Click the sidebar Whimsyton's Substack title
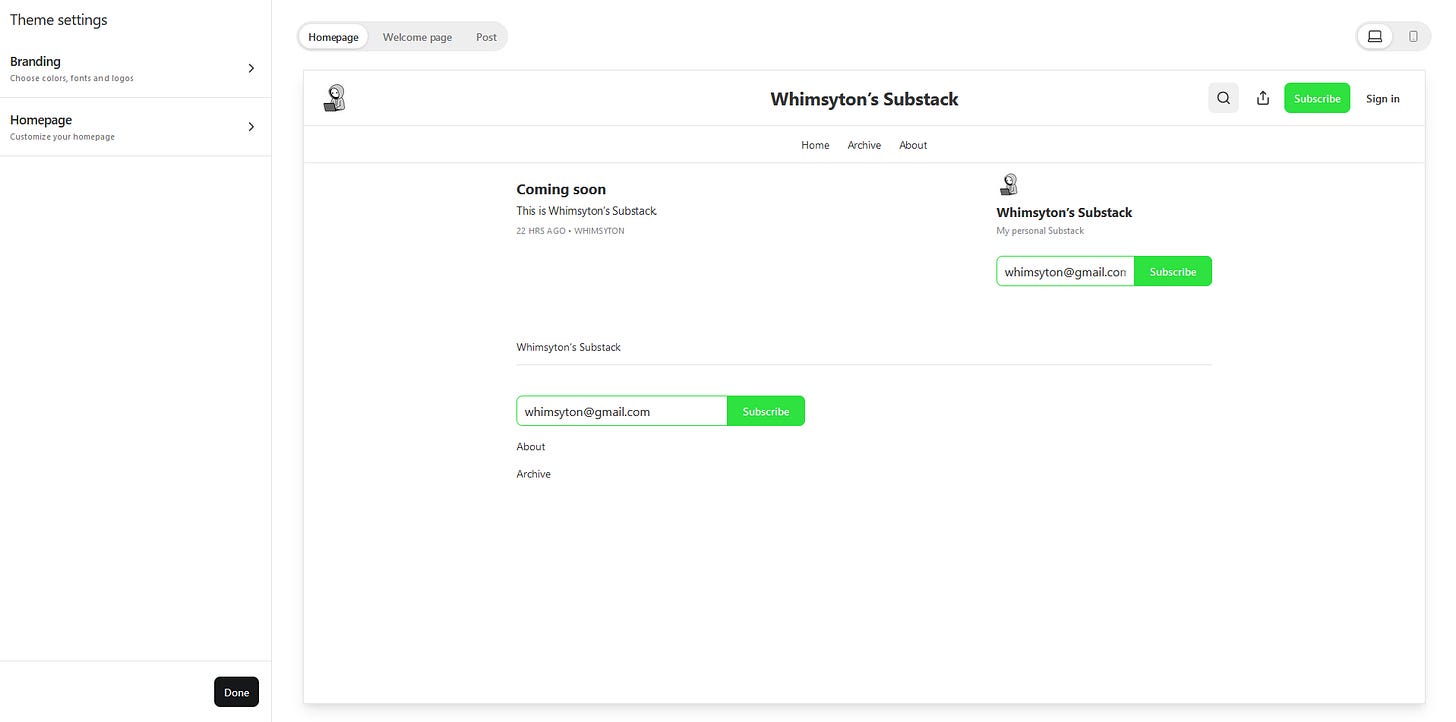This screenshot has height=722, width=1456. 1064,212
